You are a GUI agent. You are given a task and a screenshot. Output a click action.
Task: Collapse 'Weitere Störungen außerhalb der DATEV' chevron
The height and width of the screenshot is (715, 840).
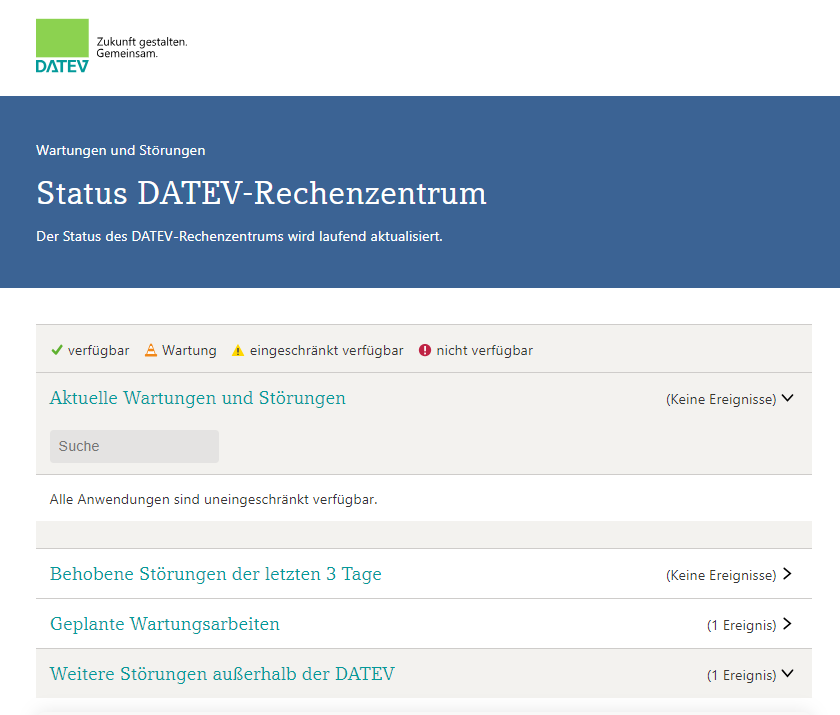(x=788, y=673)
